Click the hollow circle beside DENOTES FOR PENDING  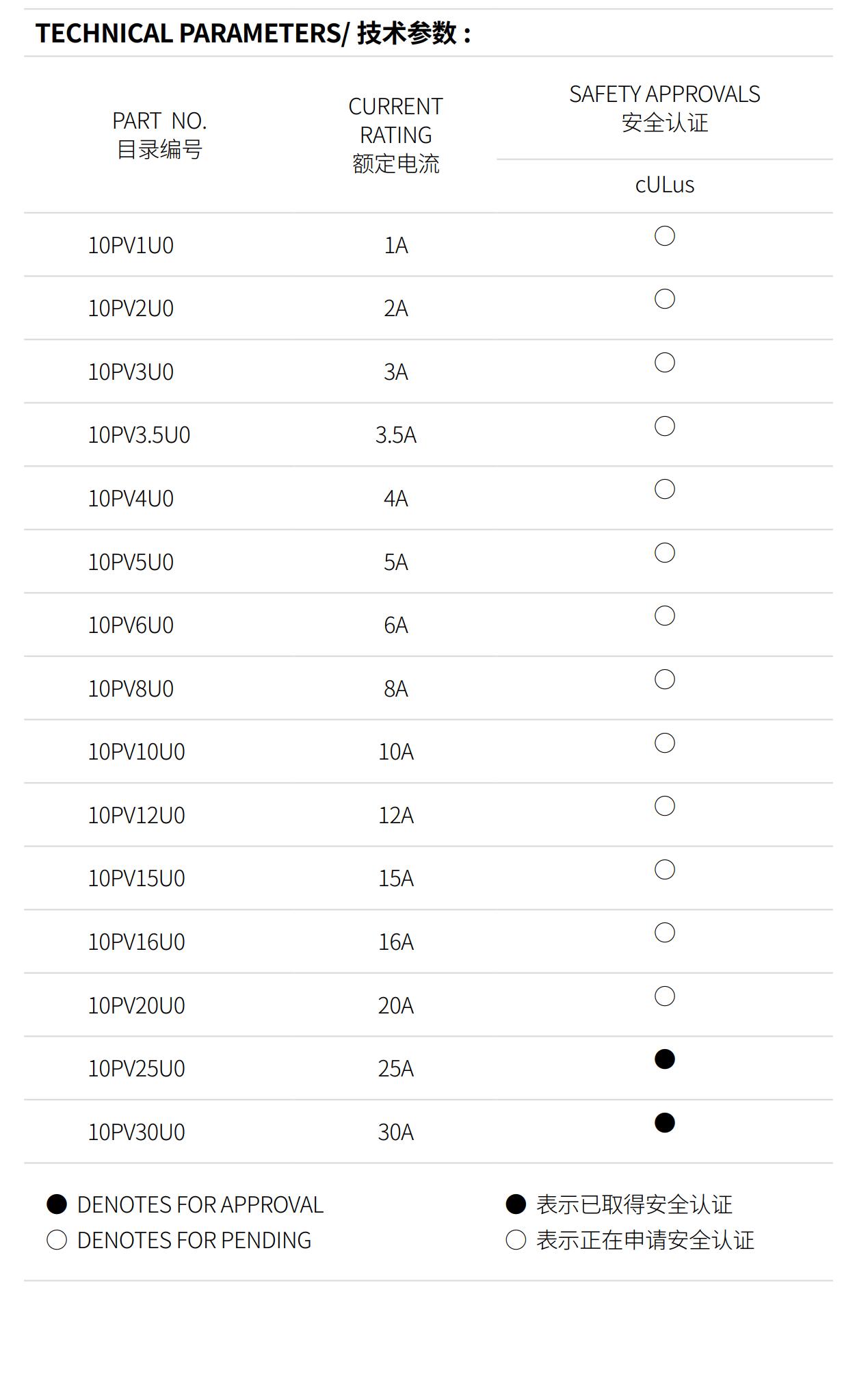(x=57, y=1240)
